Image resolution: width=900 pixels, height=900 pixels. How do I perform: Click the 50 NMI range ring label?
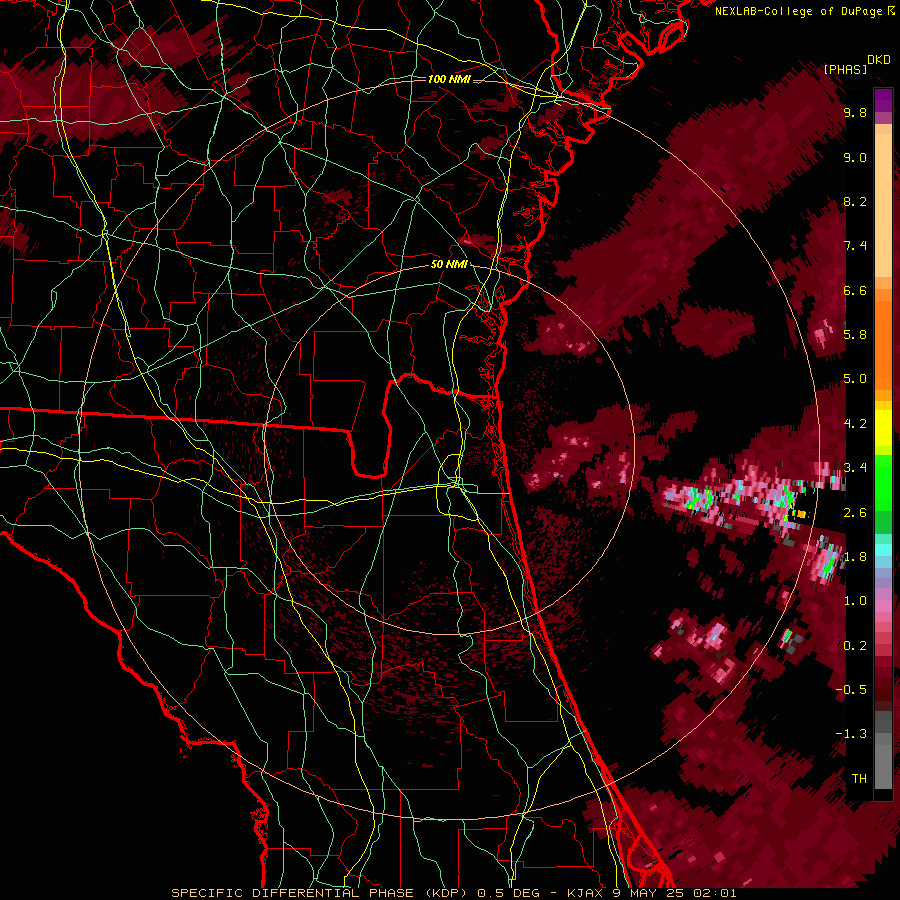pyautogui.click(x=449, y=264)
